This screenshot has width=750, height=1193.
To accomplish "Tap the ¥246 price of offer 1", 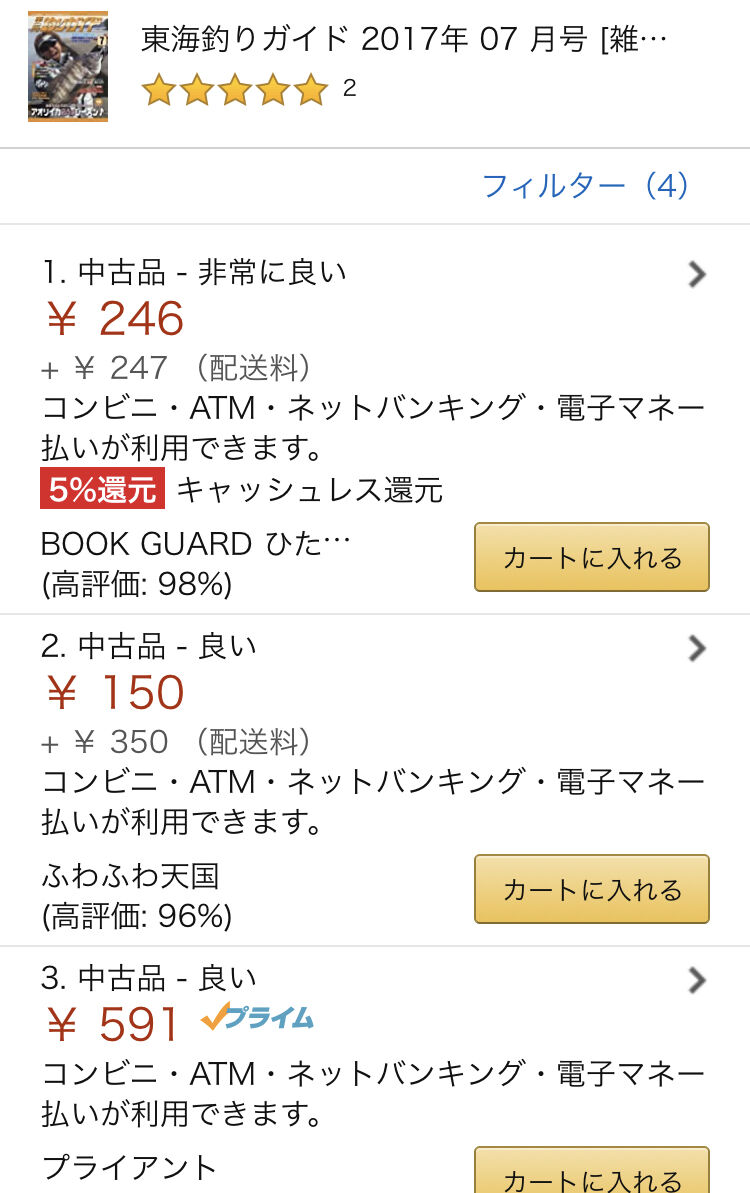I will click(x=116, y=318).
